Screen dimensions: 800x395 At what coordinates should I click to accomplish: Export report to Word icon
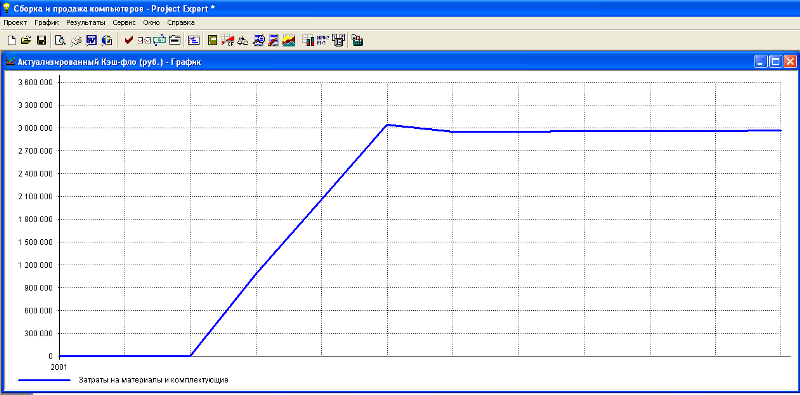click(91, 40)
